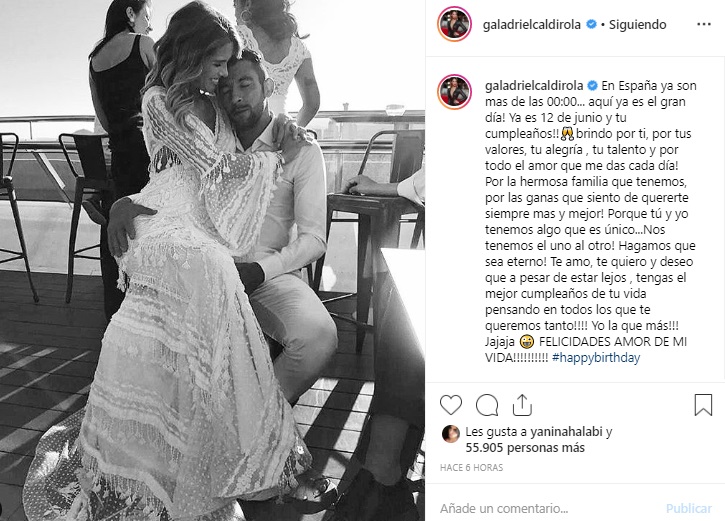The height and width of the screenshot is (521, 725).
Task: Open the header profile picture of galadrielcaldirola
Action: coord(454,24)
